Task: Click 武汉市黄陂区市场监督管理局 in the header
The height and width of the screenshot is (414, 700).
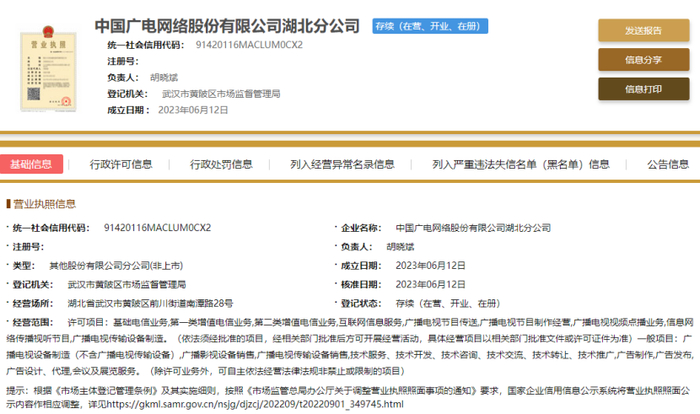Action: coord(221,94)
